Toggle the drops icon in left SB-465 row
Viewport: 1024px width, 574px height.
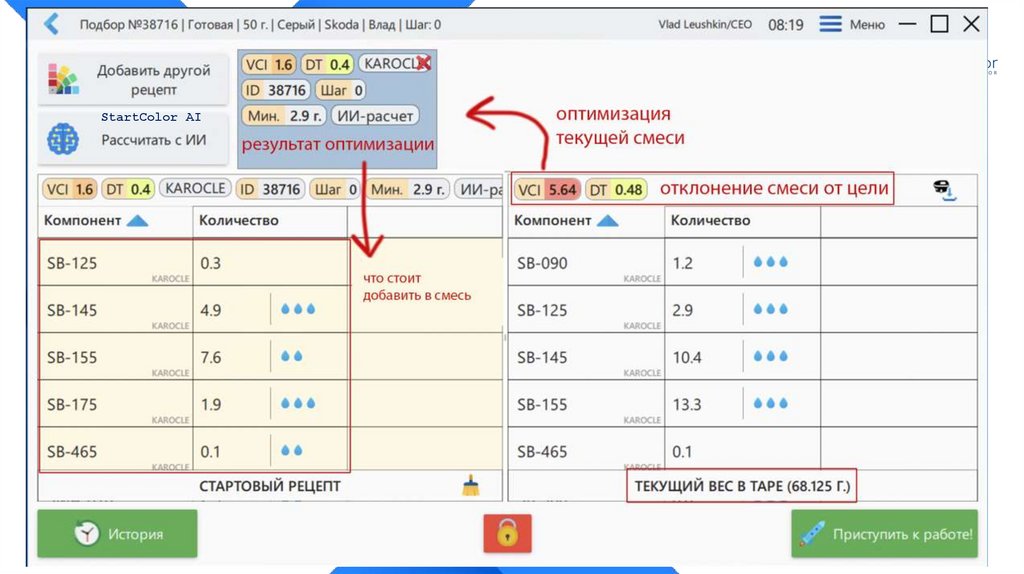292,451
